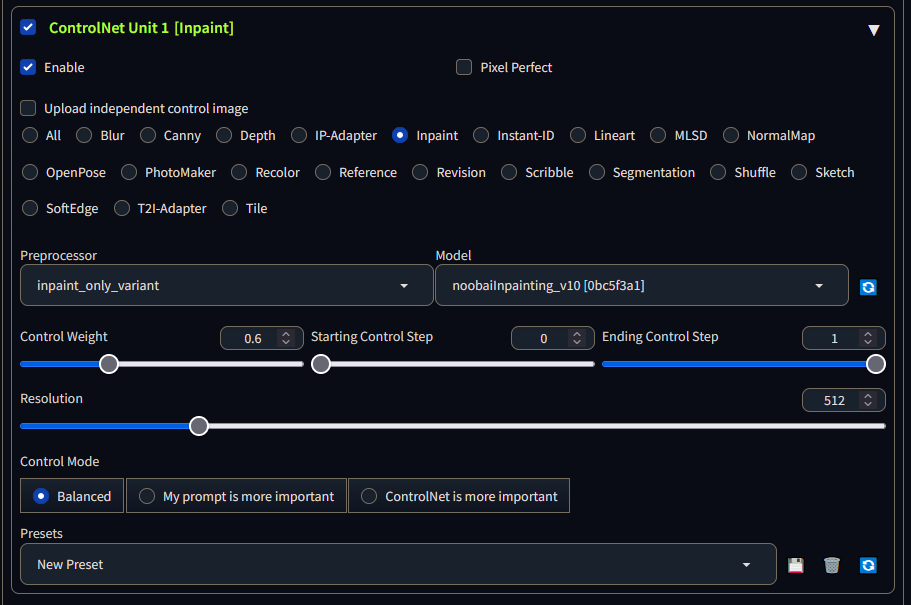Open the Model dropdown

click(641, 285)
